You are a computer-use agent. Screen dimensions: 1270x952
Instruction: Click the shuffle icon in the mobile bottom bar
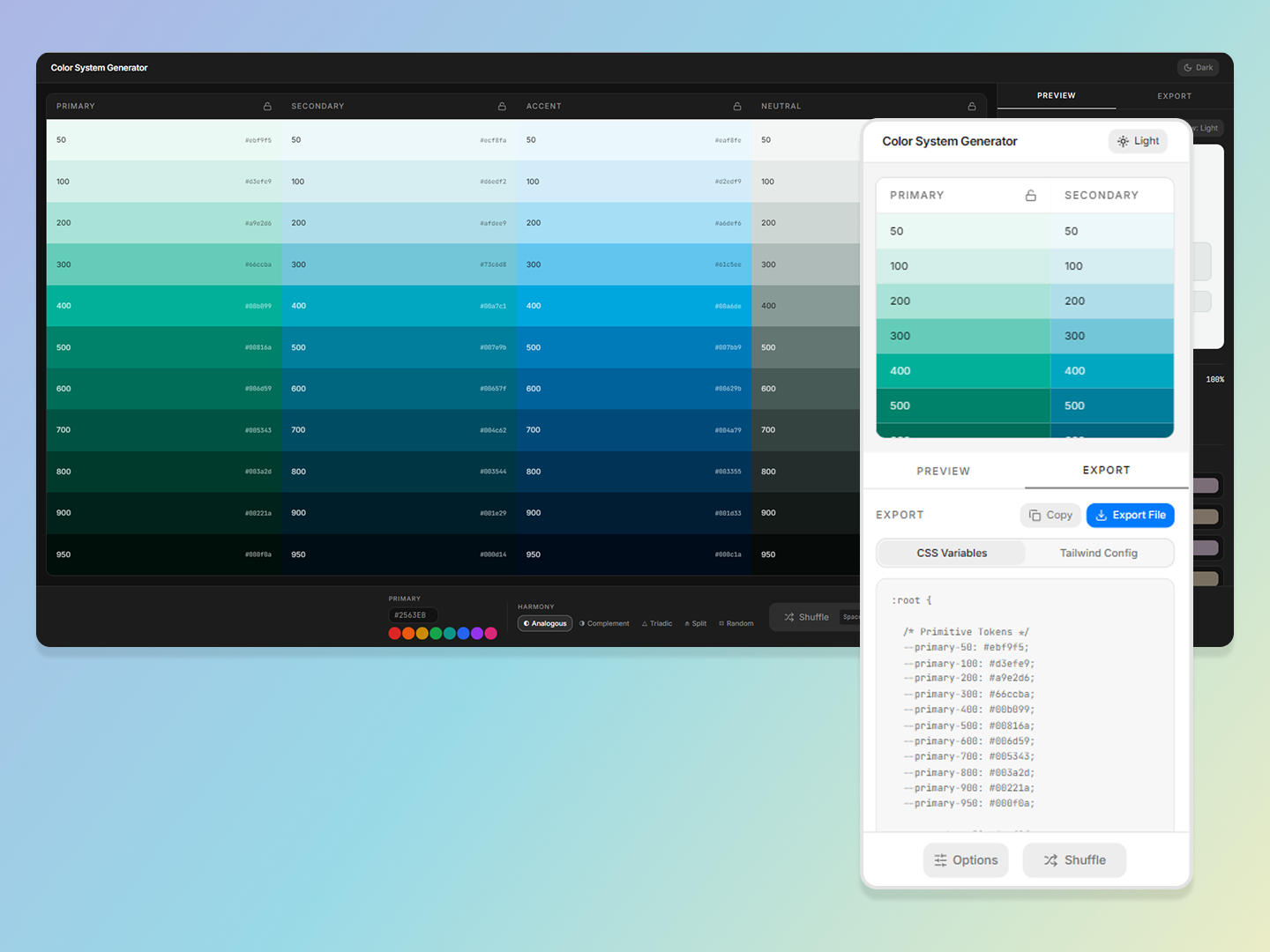click(1050, 860)
